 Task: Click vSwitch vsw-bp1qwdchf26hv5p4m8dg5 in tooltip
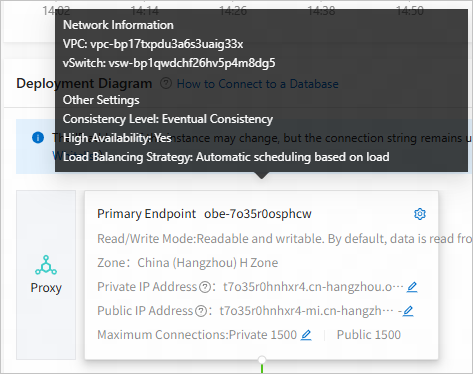pos(169,63)
